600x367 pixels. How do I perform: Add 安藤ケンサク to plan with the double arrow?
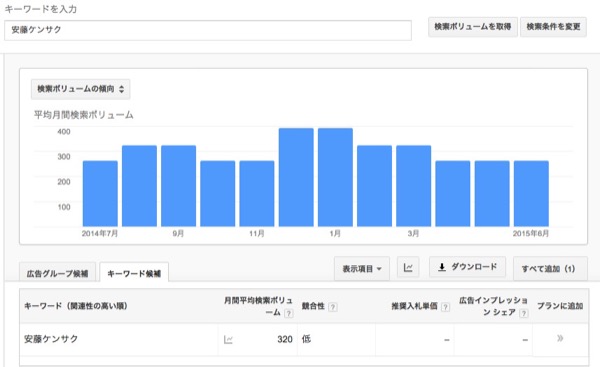(560, 338)
